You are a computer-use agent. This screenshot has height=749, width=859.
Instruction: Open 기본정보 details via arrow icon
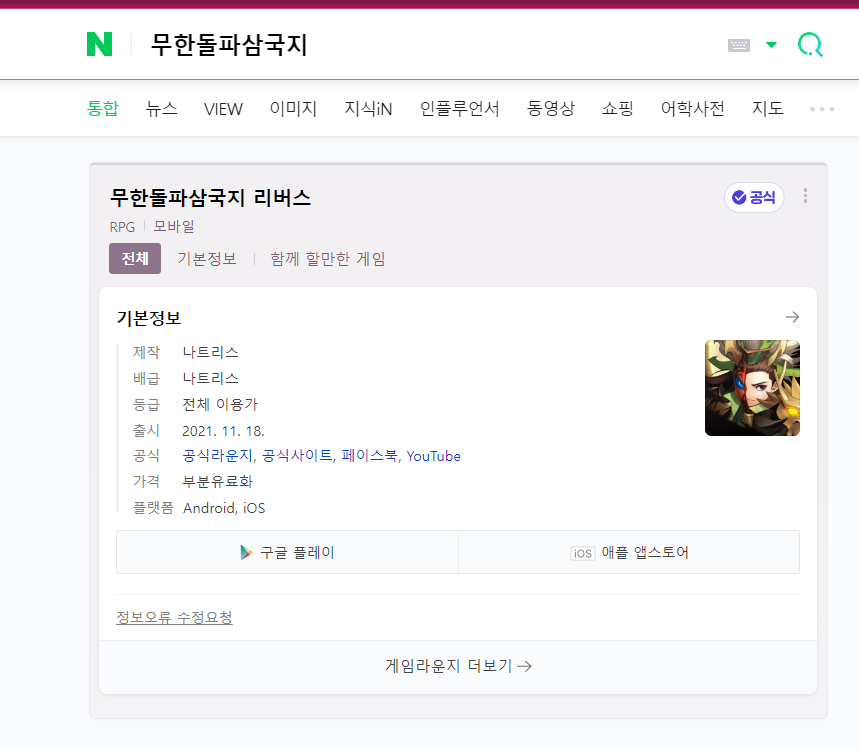pos(792,317)
